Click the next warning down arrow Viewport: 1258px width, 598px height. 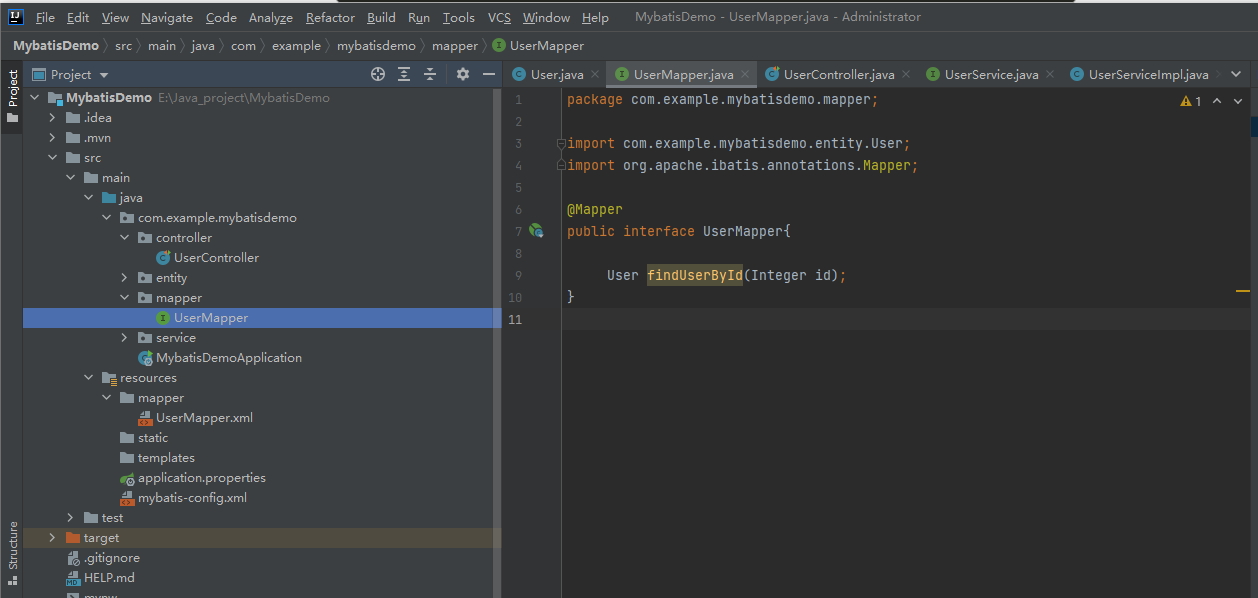tap(1238, 100)
